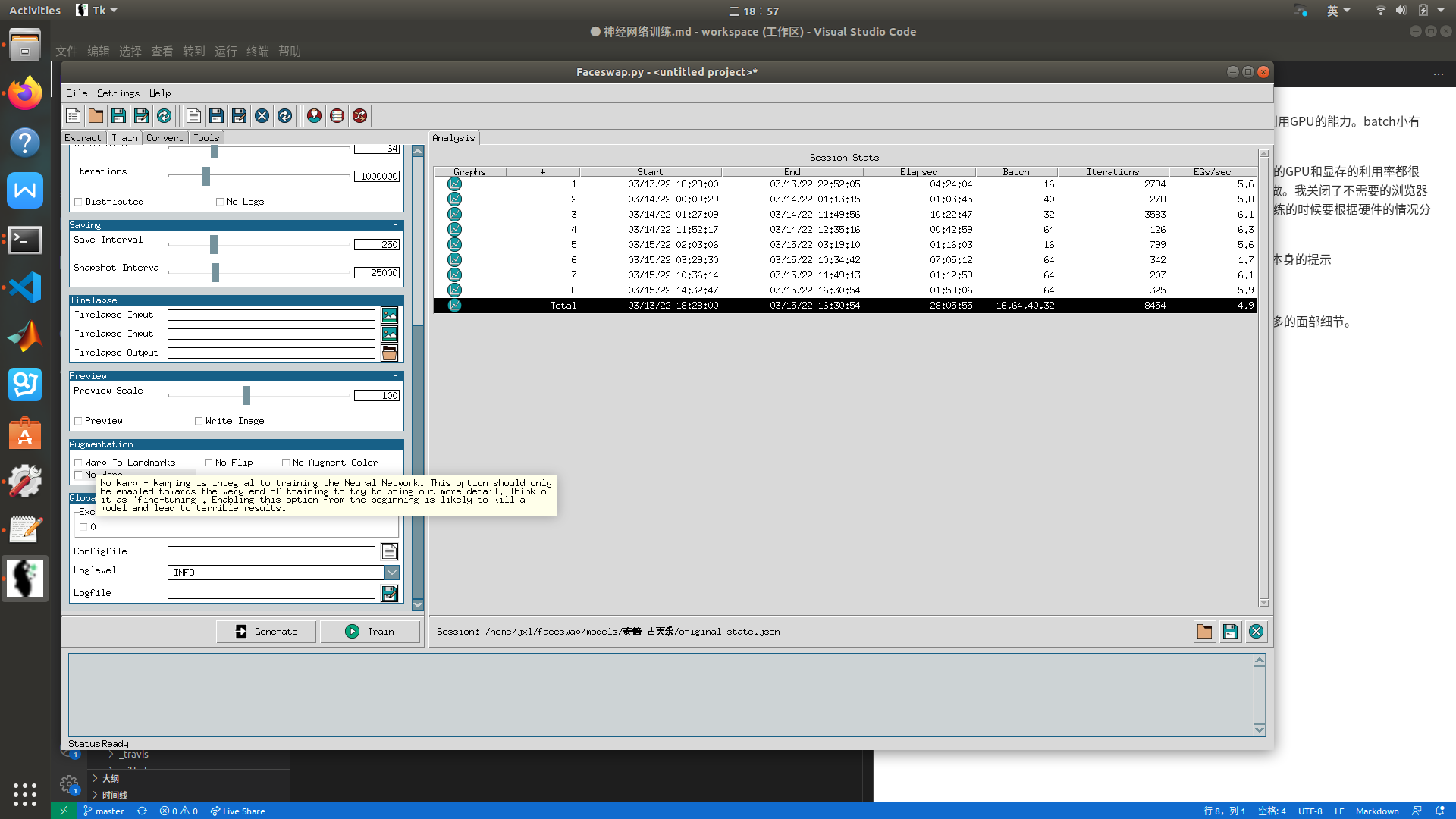The height and width of the screenshot is (819, 1456).
Task: Clear session with teal X icon
Action: tap(1256, 632)
